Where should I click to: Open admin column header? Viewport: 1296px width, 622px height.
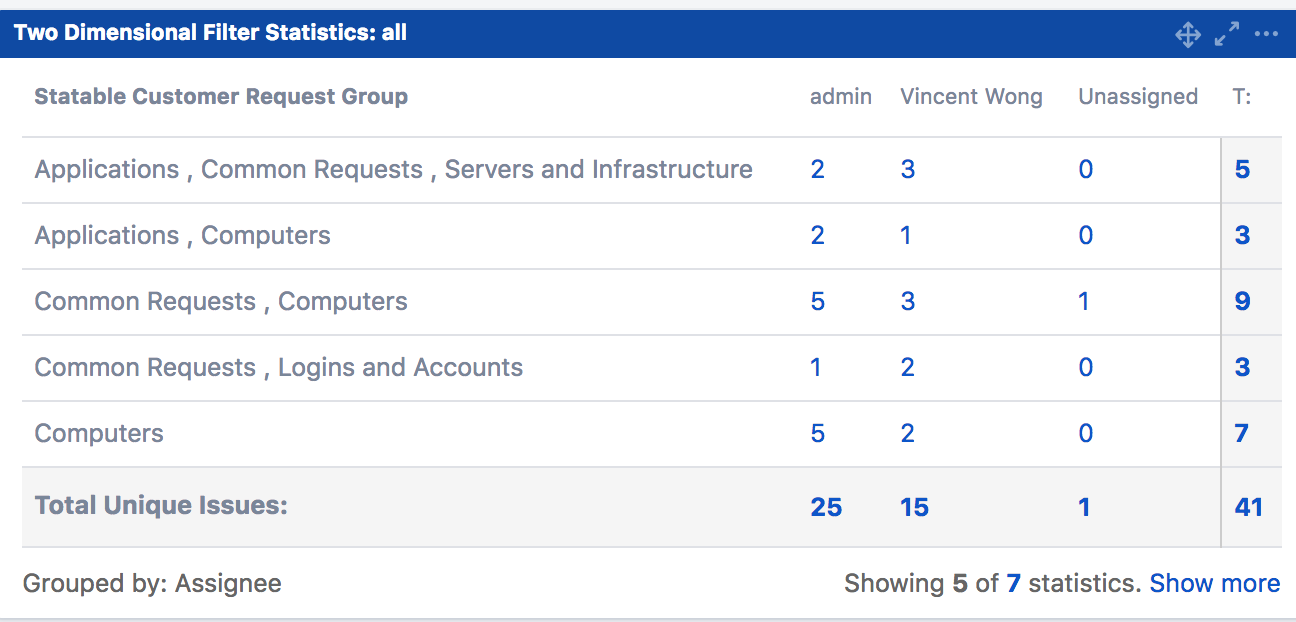tap(841, 97)
